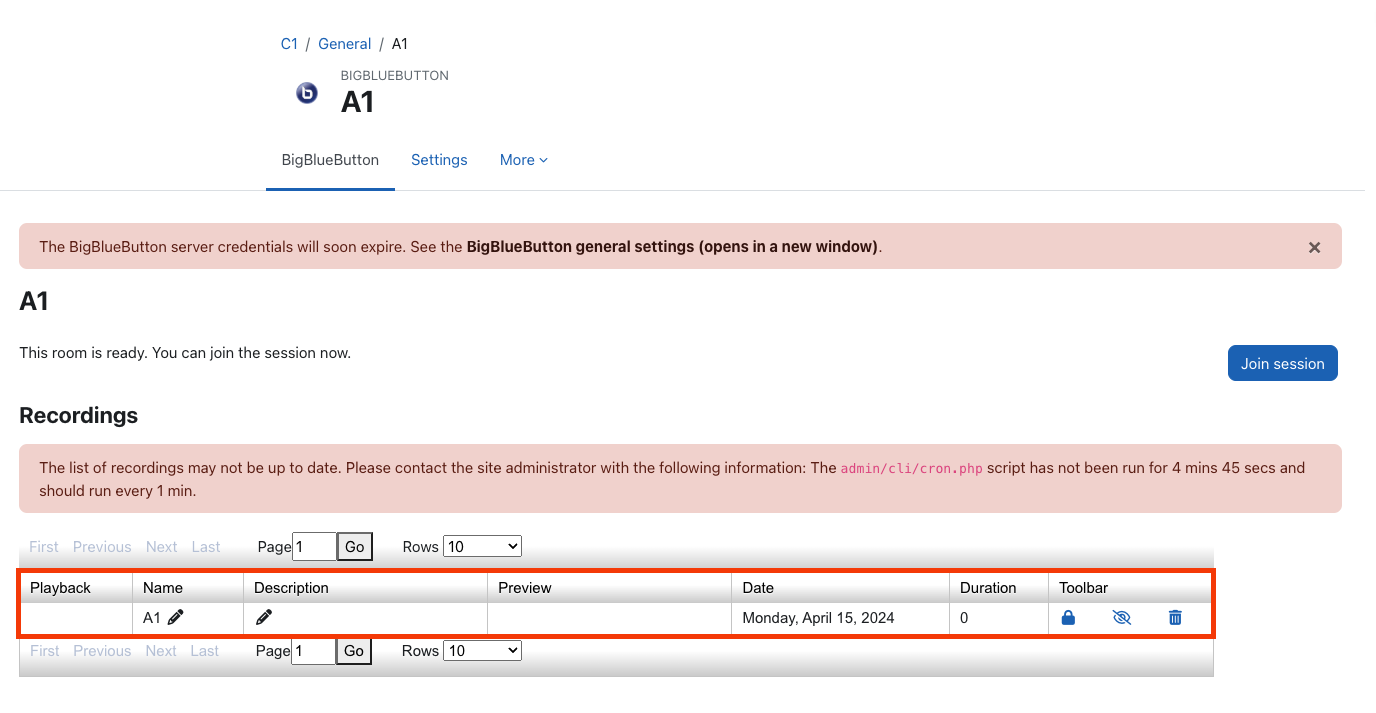
Task: Dismiss the server credentials warning
Action: 1315,247
